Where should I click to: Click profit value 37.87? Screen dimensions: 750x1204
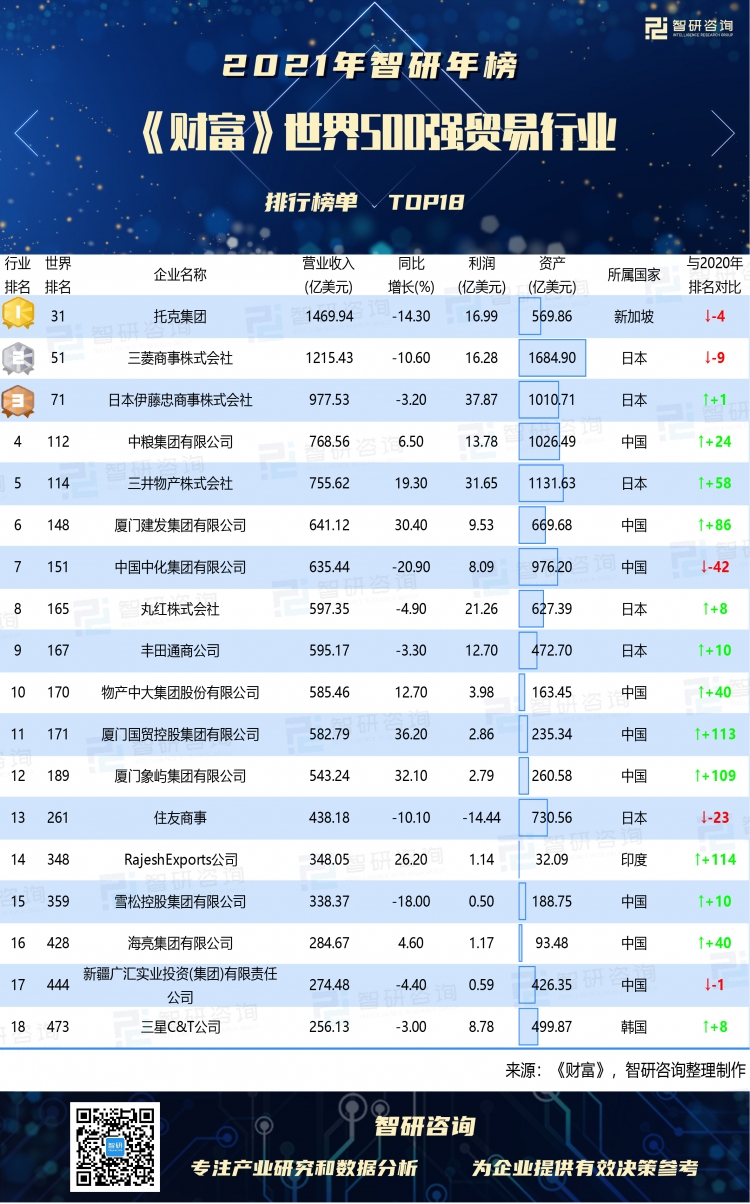(481, 400)
